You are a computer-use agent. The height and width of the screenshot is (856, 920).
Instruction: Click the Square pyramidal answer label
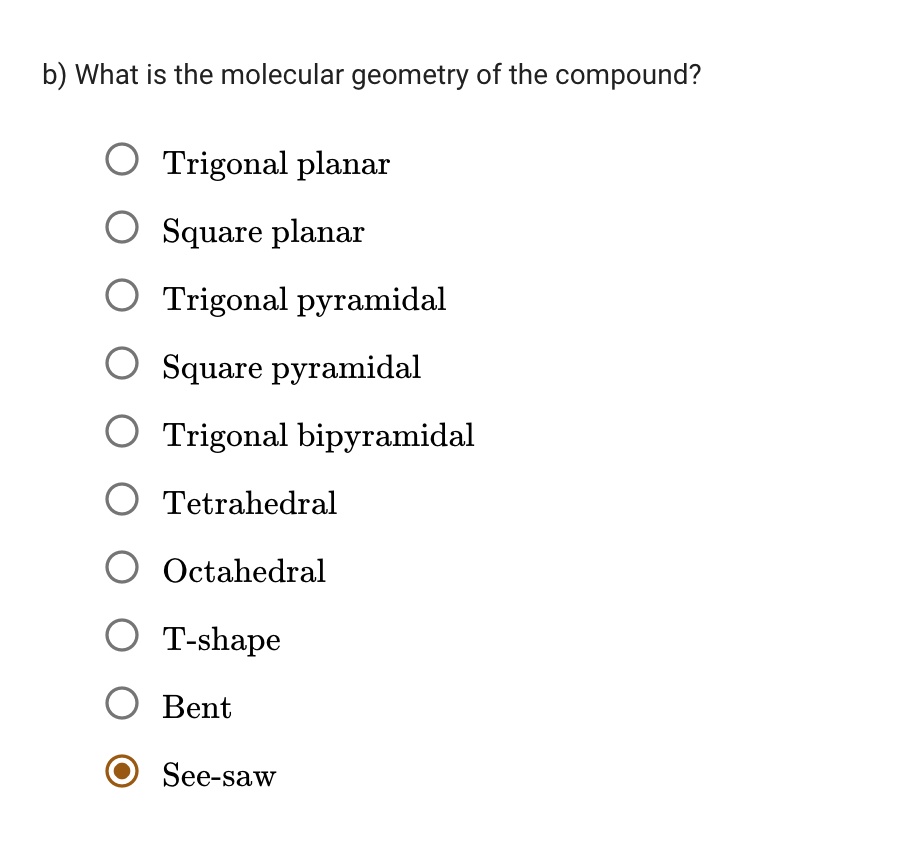pos(291,367)
